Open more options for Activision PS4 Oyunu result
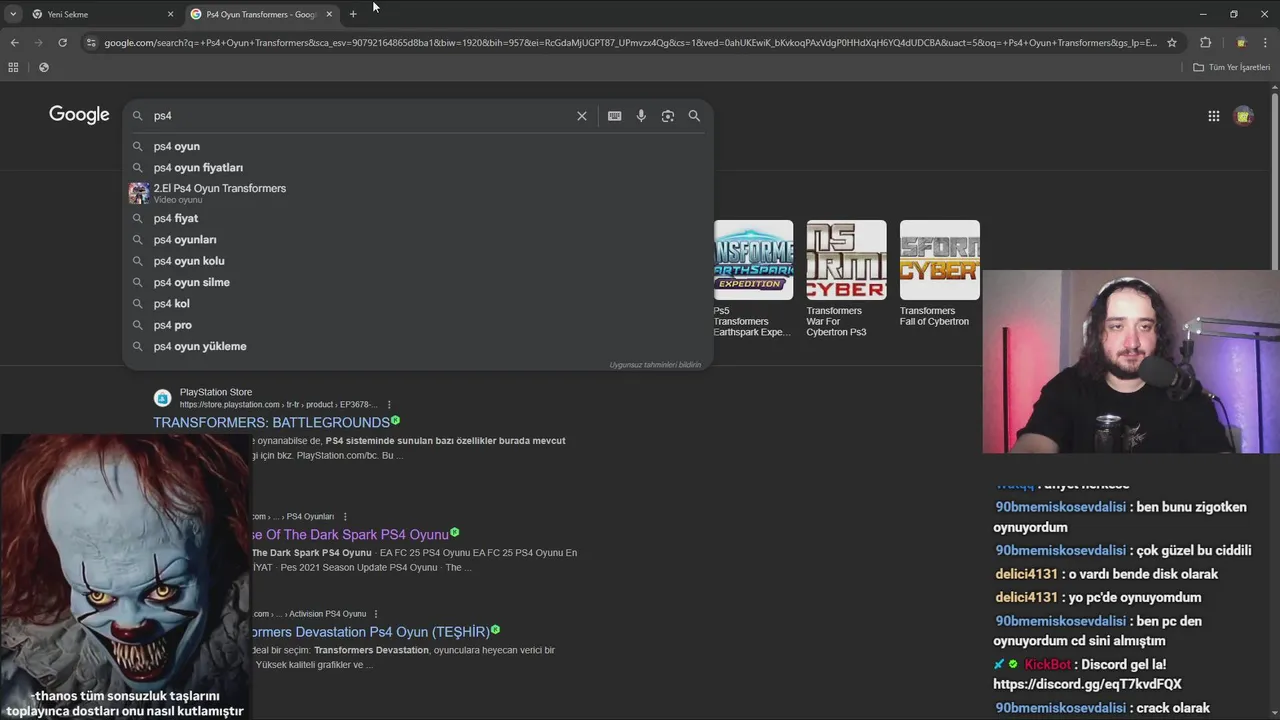 click(x=376, y=614)
